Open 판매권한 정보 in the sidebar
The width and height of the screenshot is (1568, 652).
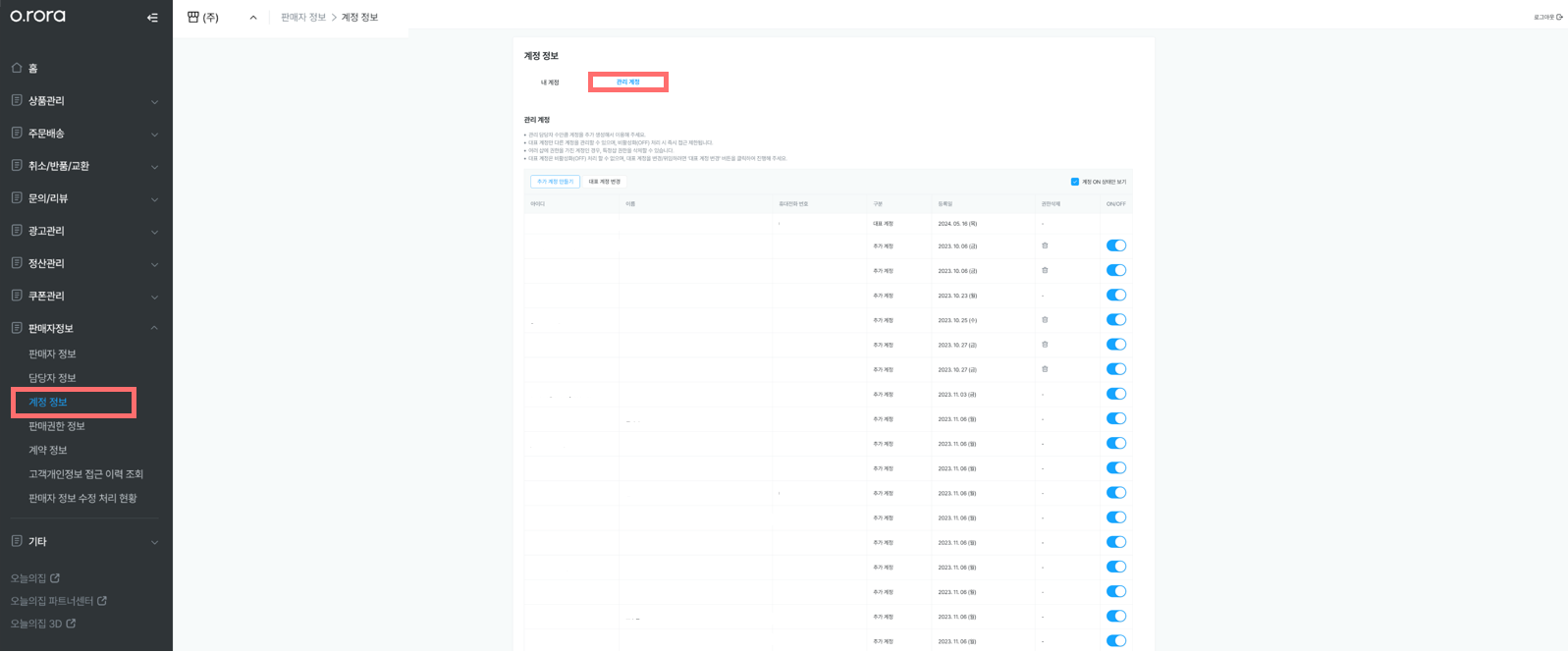(x=57, y=426)
